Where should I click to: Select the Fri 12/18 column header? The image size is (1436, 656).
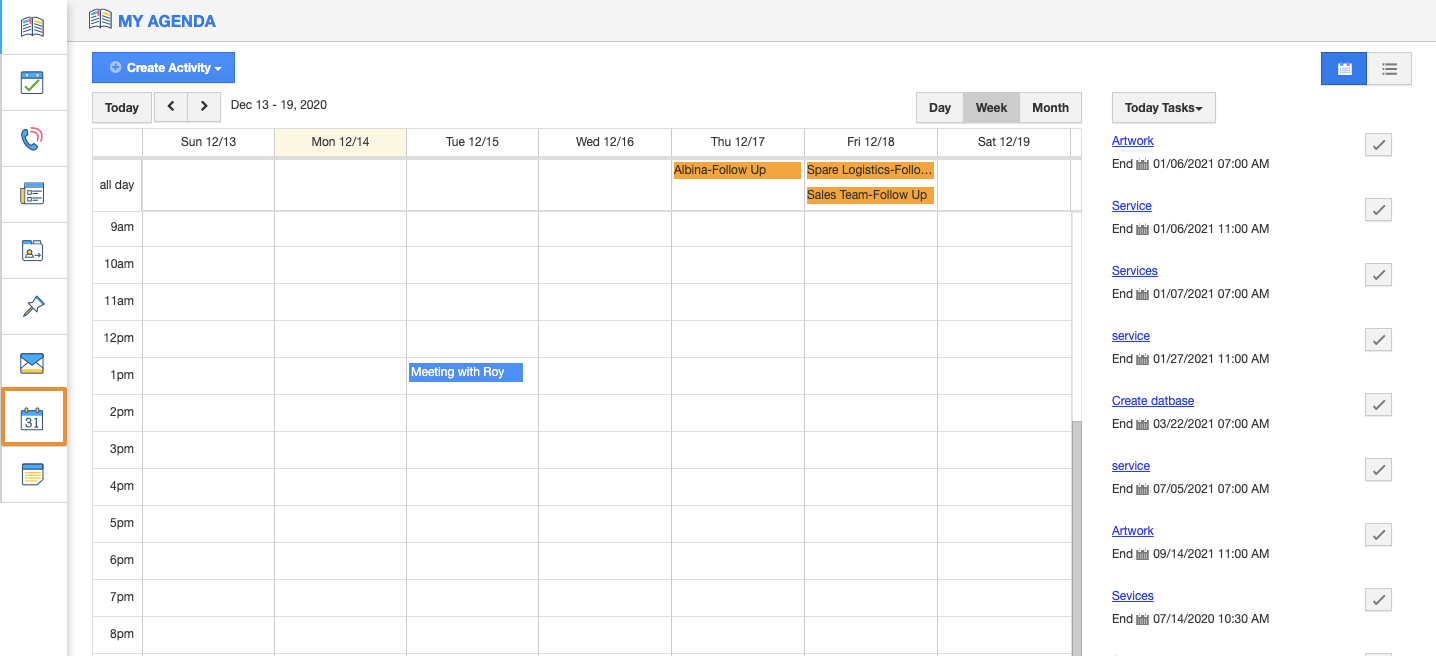point(870,142)
